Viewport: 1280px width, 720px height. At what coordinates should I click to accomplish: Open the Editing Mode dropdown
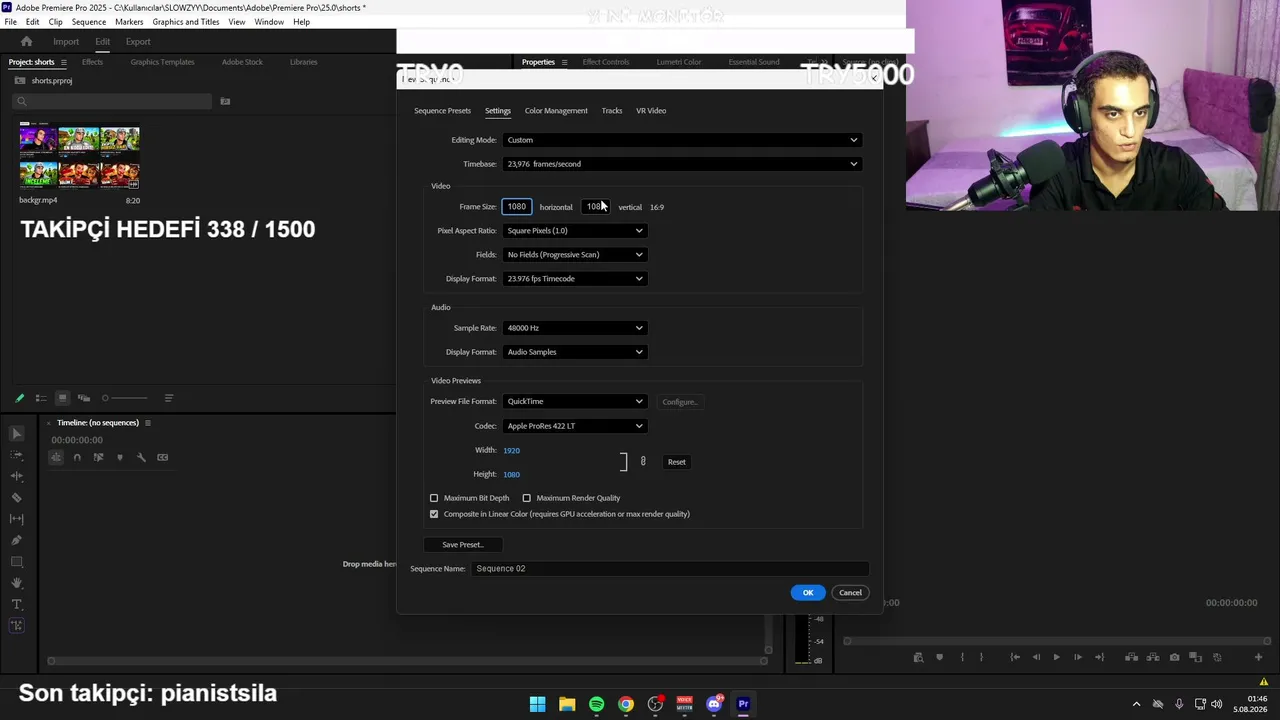(681, 140)
